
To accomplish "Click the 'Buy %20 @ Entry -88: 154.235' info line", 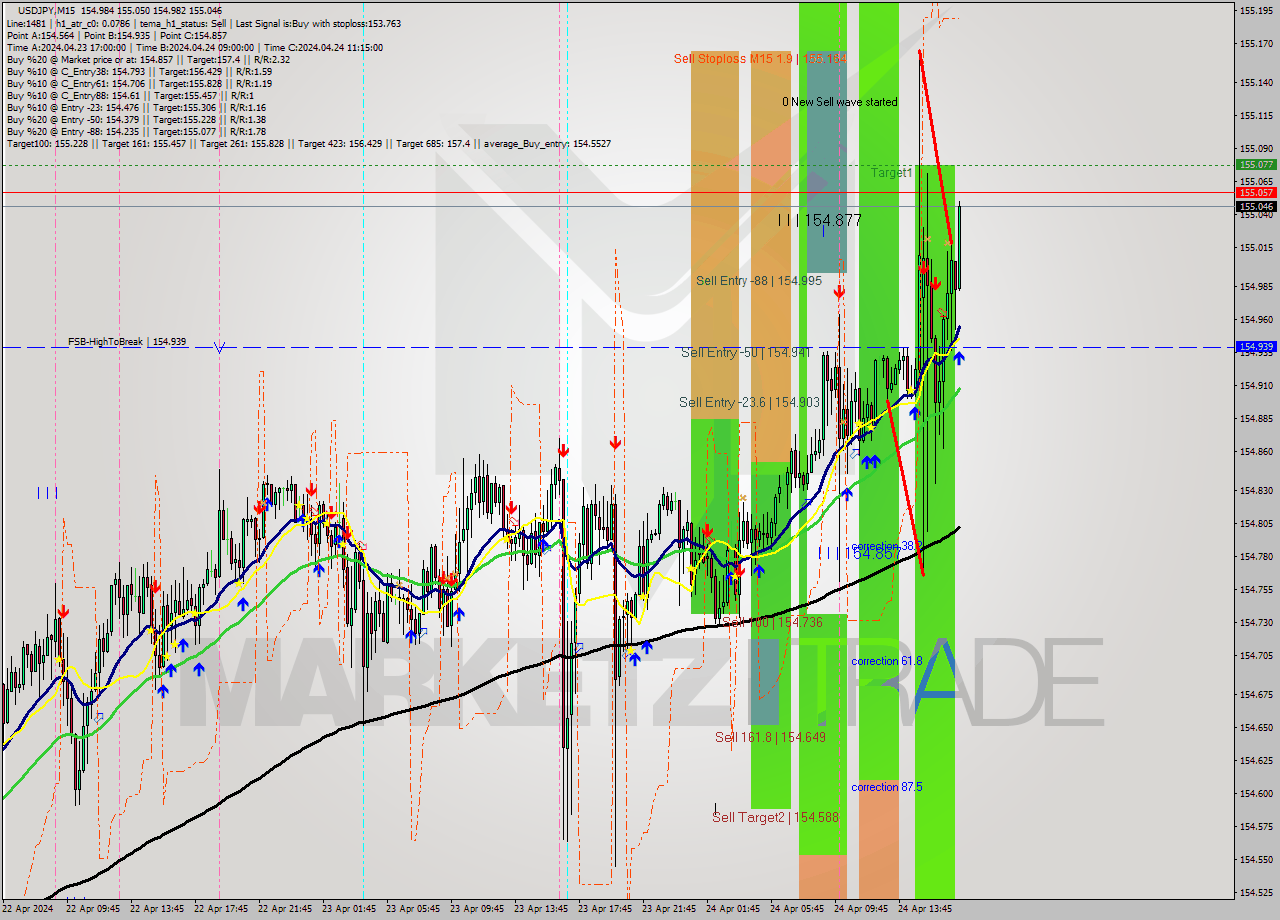I will [x=136, y=132].
